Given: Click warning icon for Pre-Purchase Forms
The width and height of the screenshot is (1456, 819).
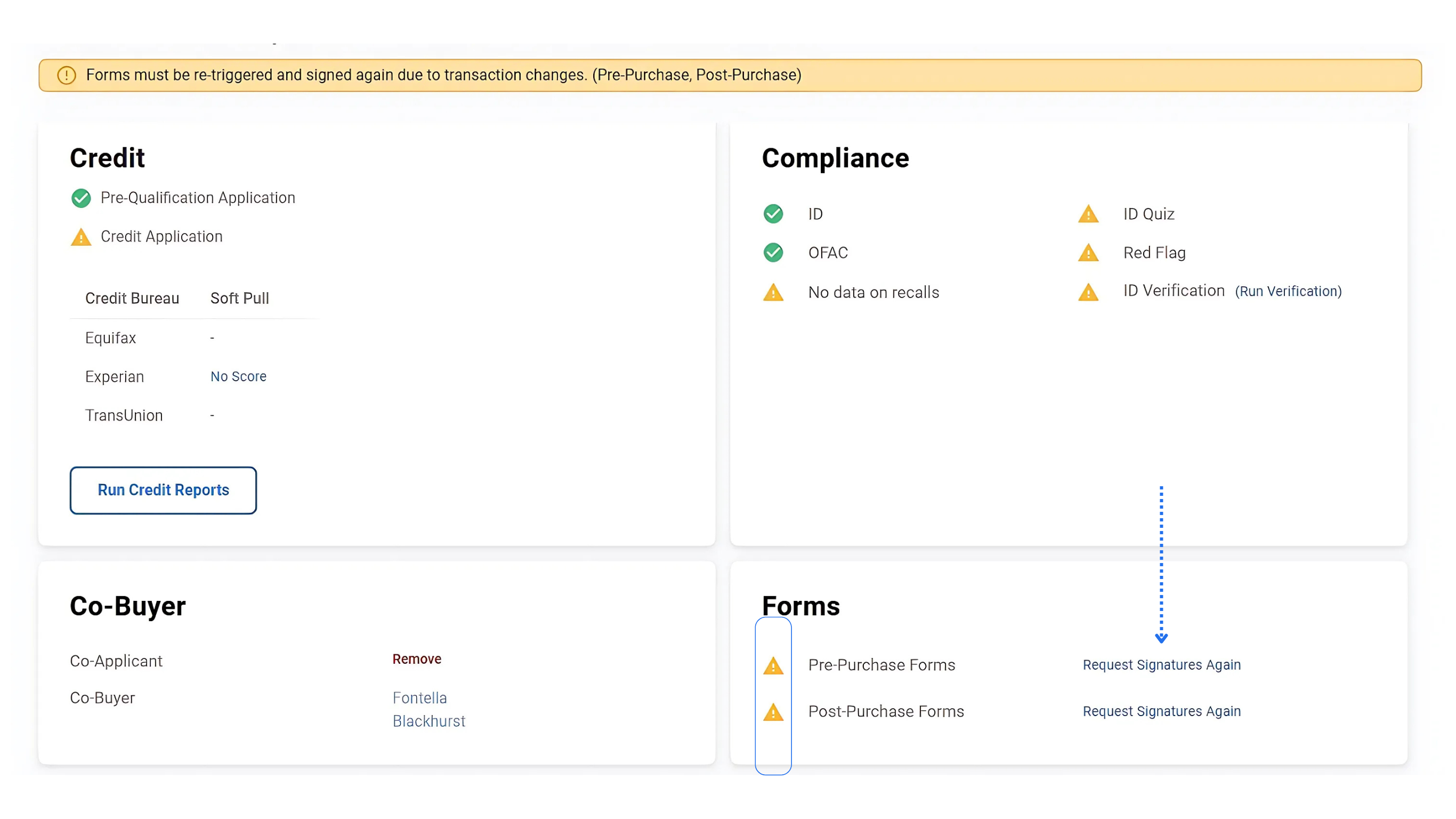Looking at the screenshot, I should click(x=773, y=666).
